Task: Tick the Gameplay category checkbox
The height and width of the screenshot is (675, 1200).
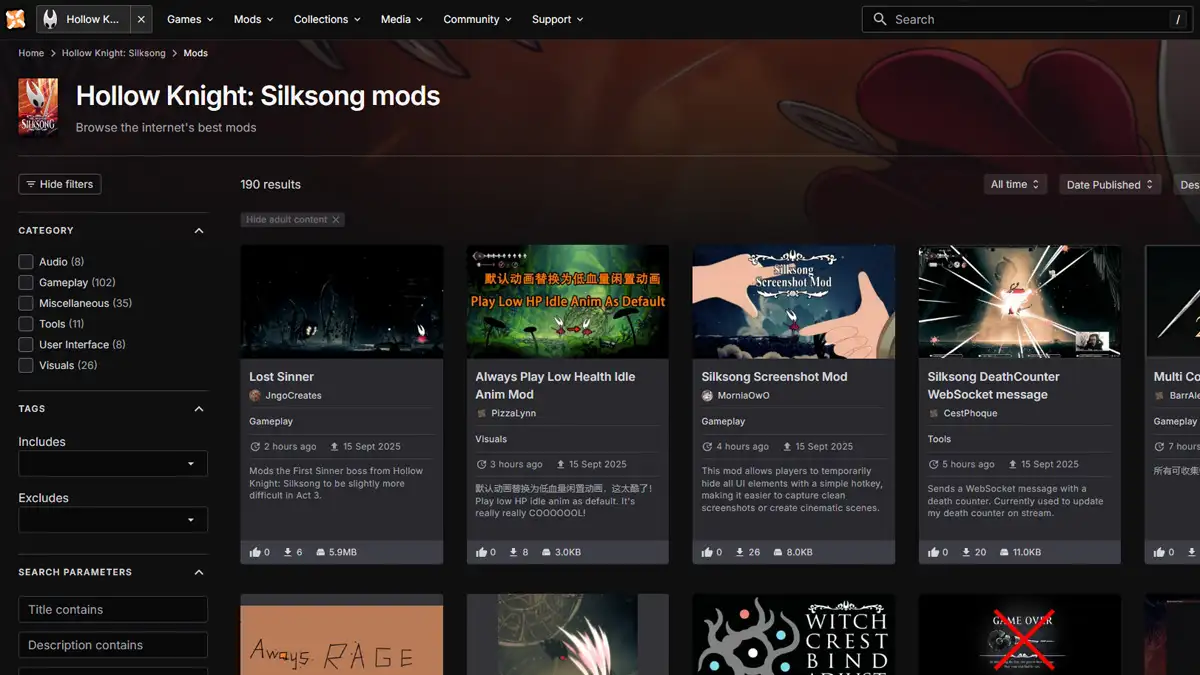Action: click(x=26, y=283)
